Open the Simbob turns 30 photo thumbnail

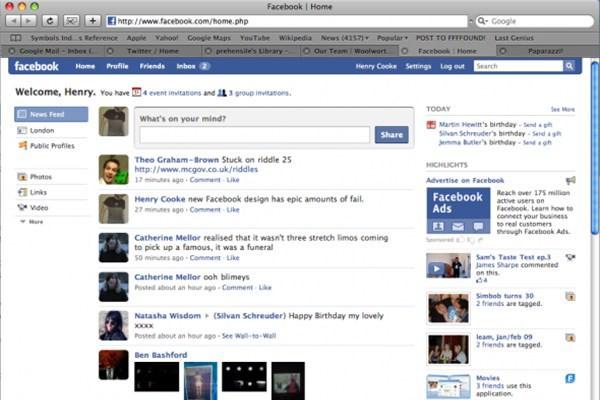[448, 309]
